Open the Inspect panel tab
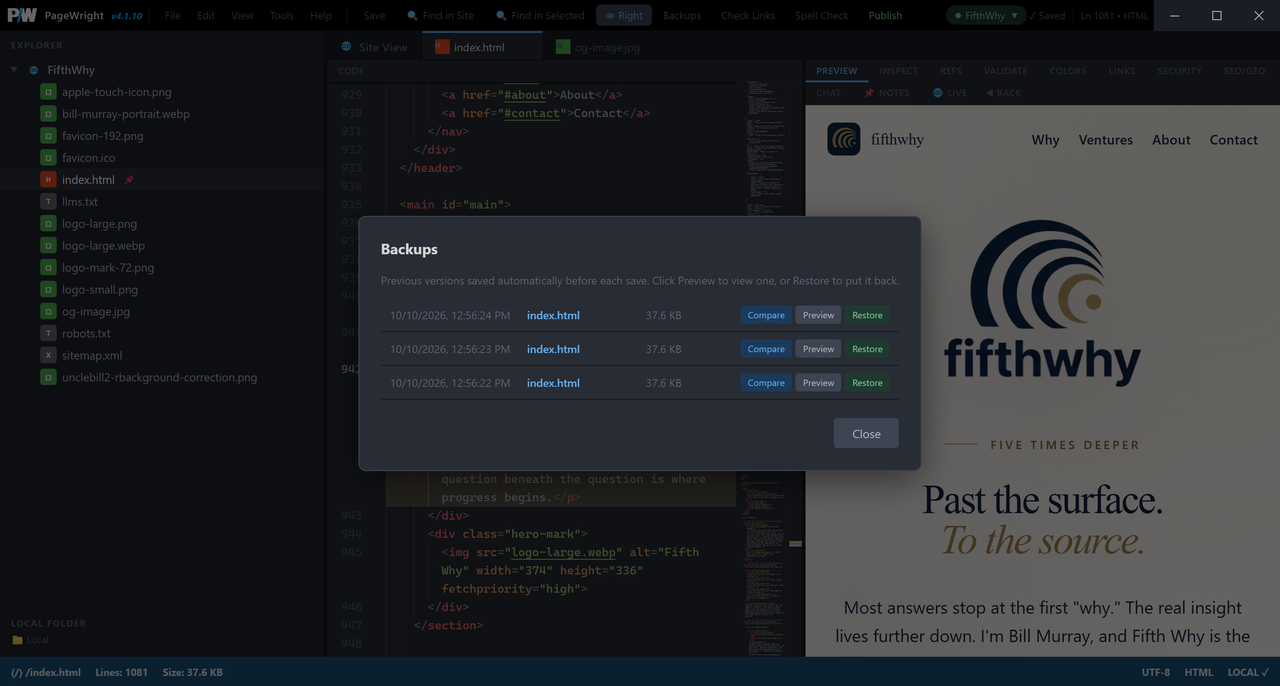The height and width of the screenshot is (686, 1280). pos(898,71)
